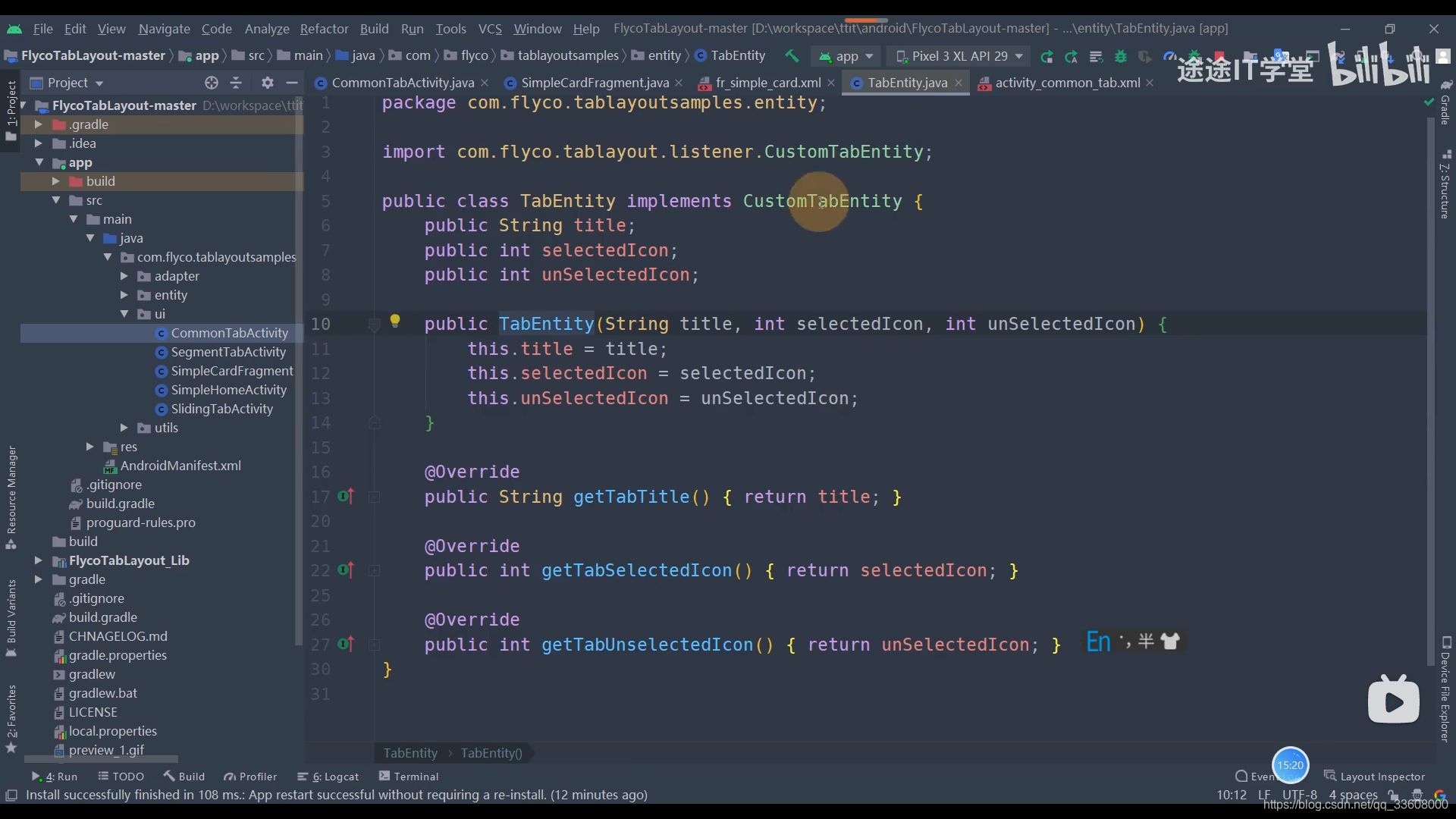Open the File menu
The image size is (1456, 819).
[43, 29]
